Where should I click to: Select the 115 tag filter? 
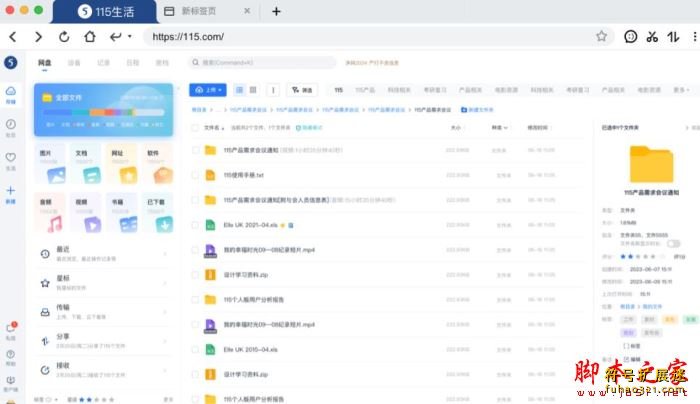tap(338, 90)
